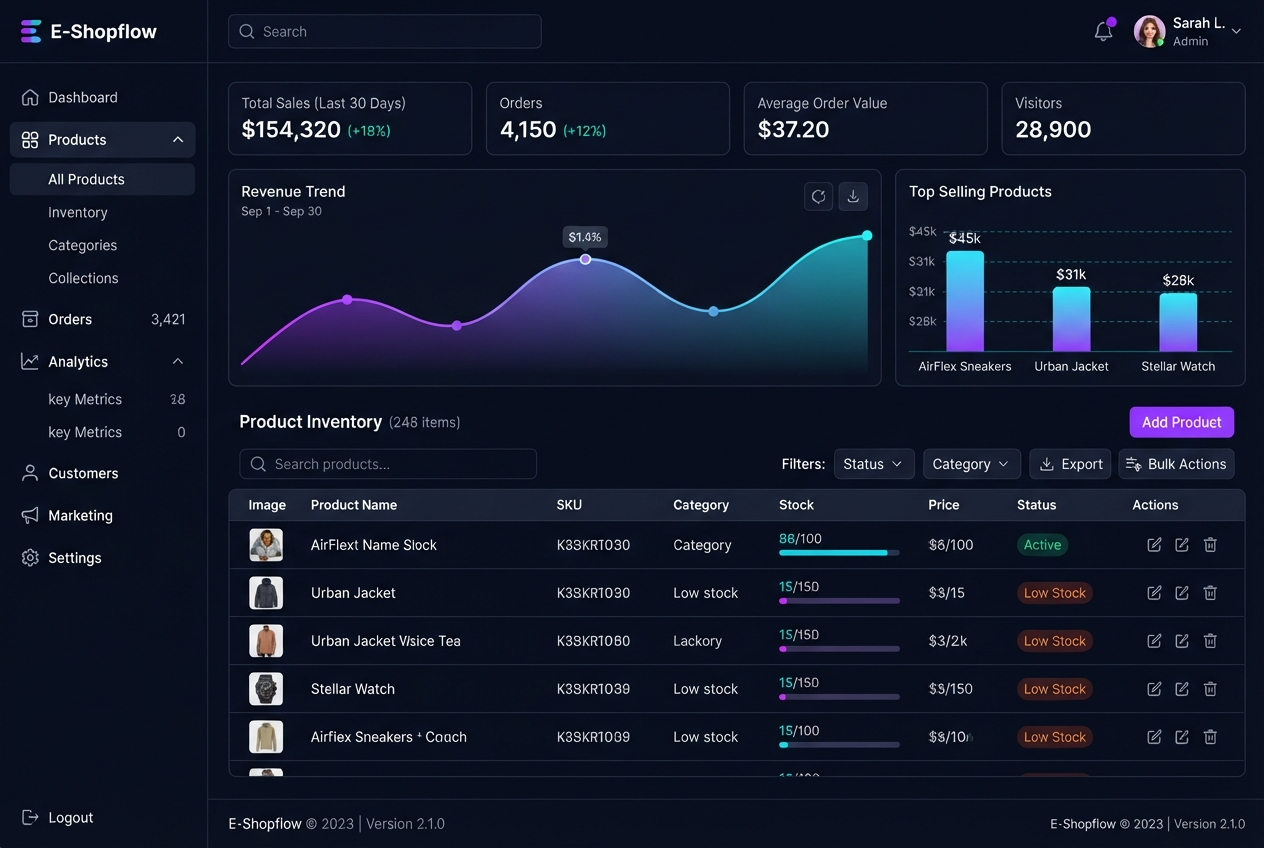Click the Stellar Watch stock progress bar
This screenshot has width=1264, height=848.
839,697
